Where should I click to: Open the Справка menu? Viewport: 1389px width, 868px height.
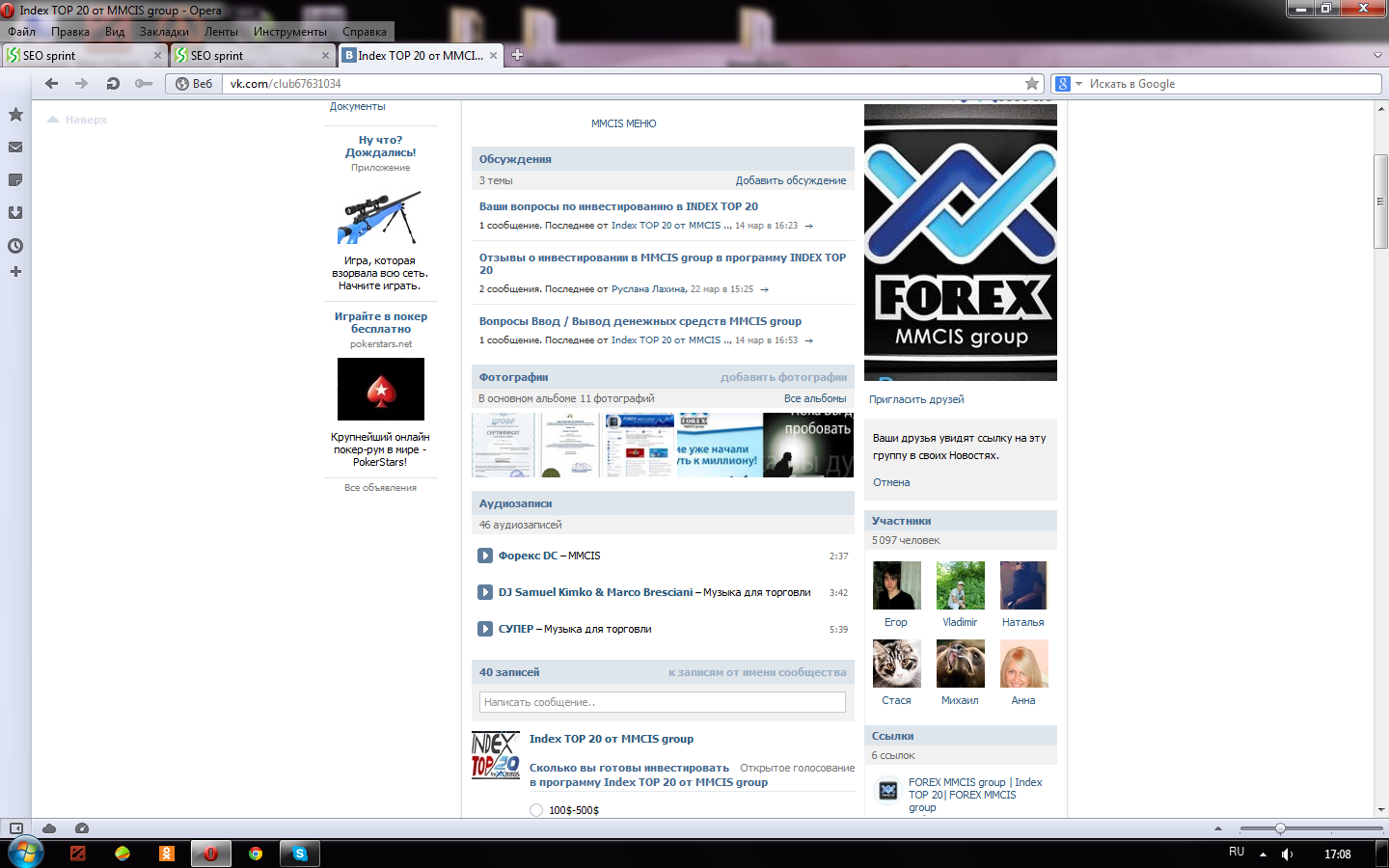365,32
